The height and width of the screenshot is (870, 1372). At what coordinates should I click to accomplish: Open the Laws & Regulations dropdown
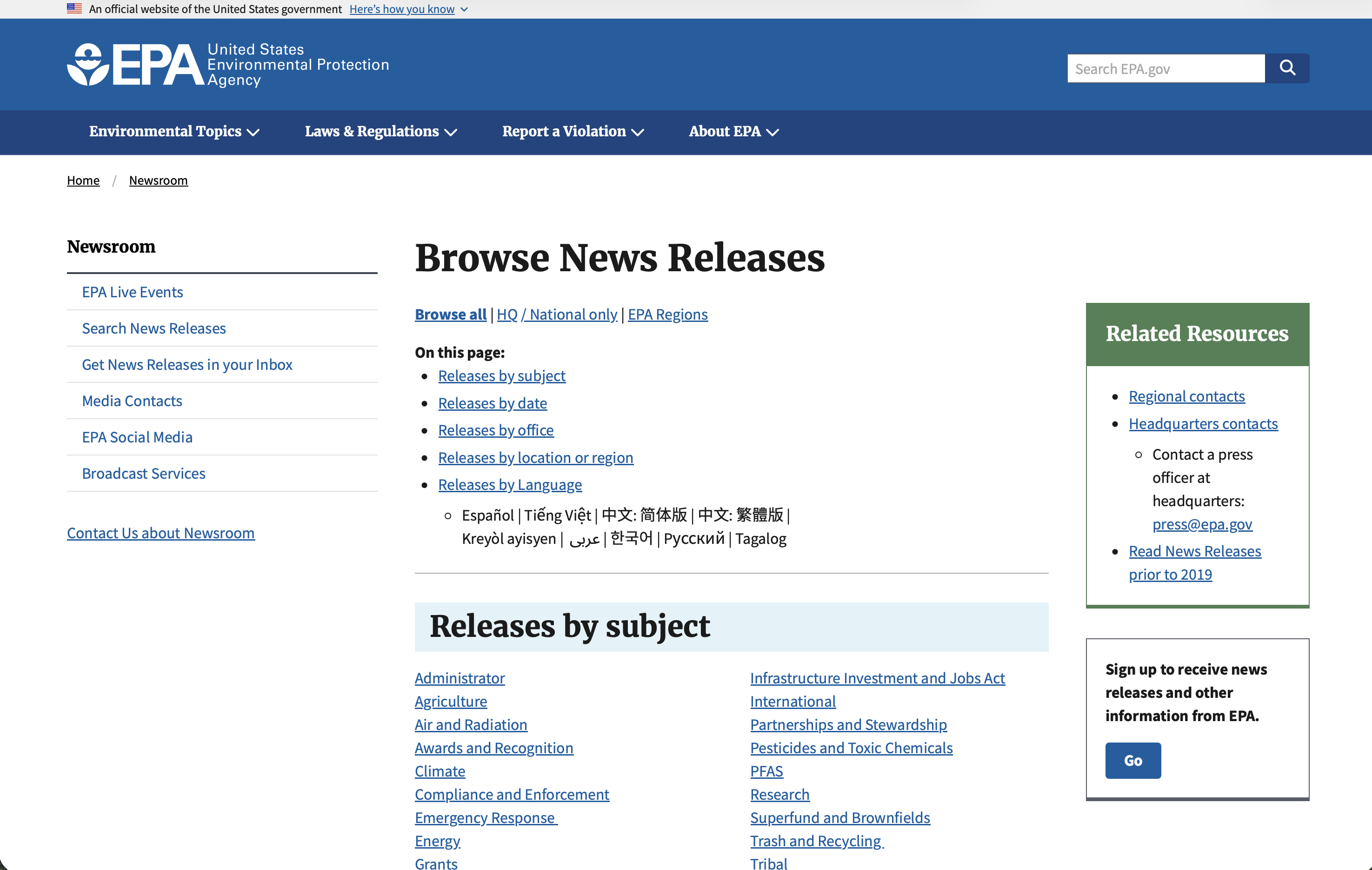[380, 132]
